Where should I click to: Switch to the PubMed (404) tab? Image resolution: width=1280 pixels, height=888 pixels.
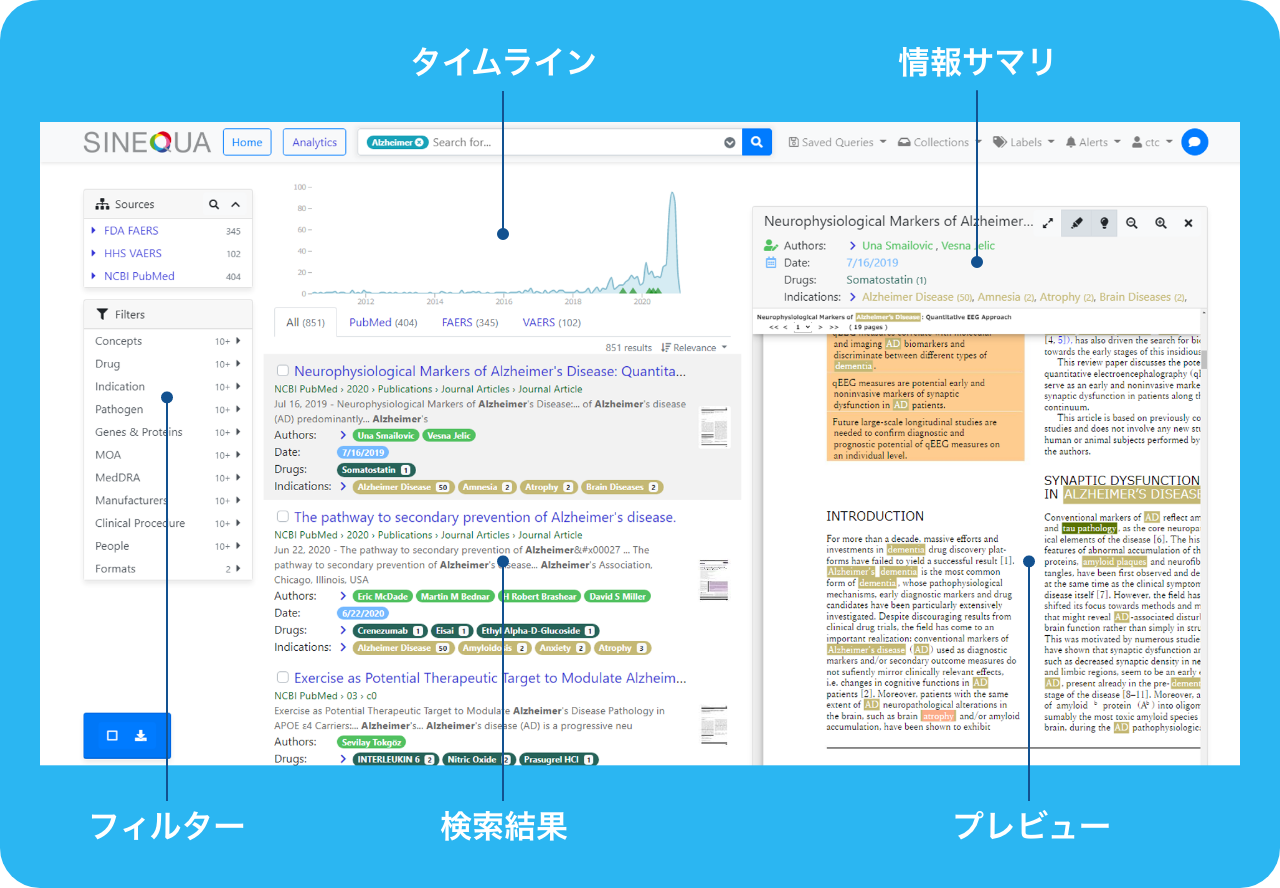(x=383, y=322)
